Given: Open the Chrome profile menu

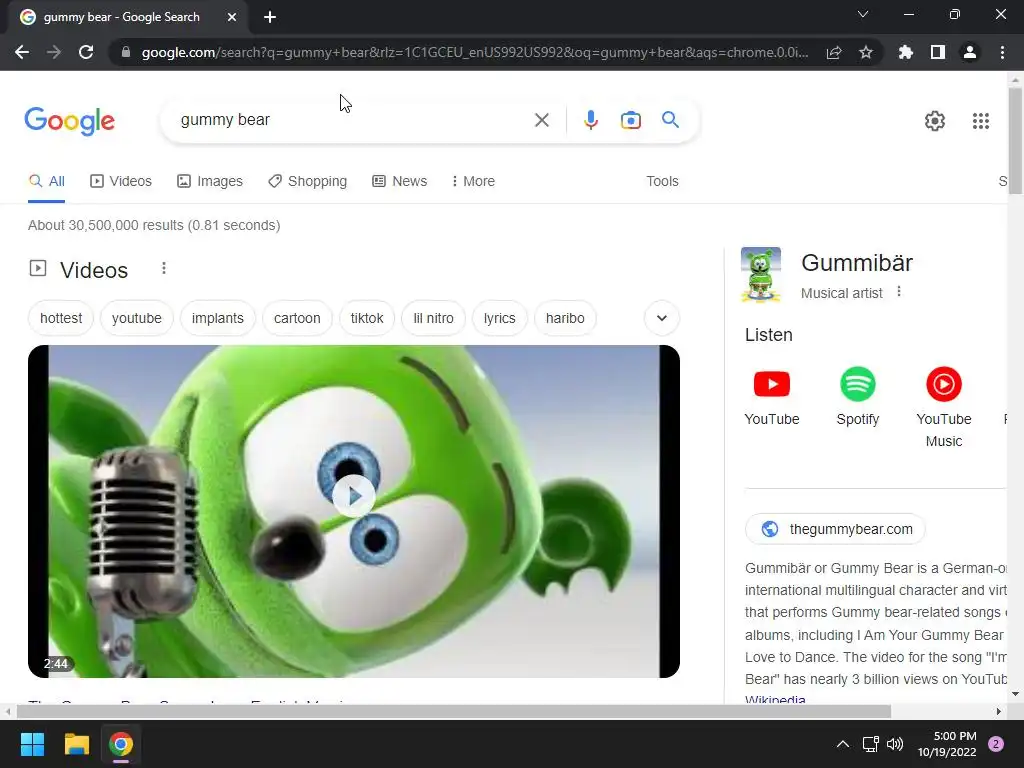Looking at the screenshot, I should coord(970,52).
